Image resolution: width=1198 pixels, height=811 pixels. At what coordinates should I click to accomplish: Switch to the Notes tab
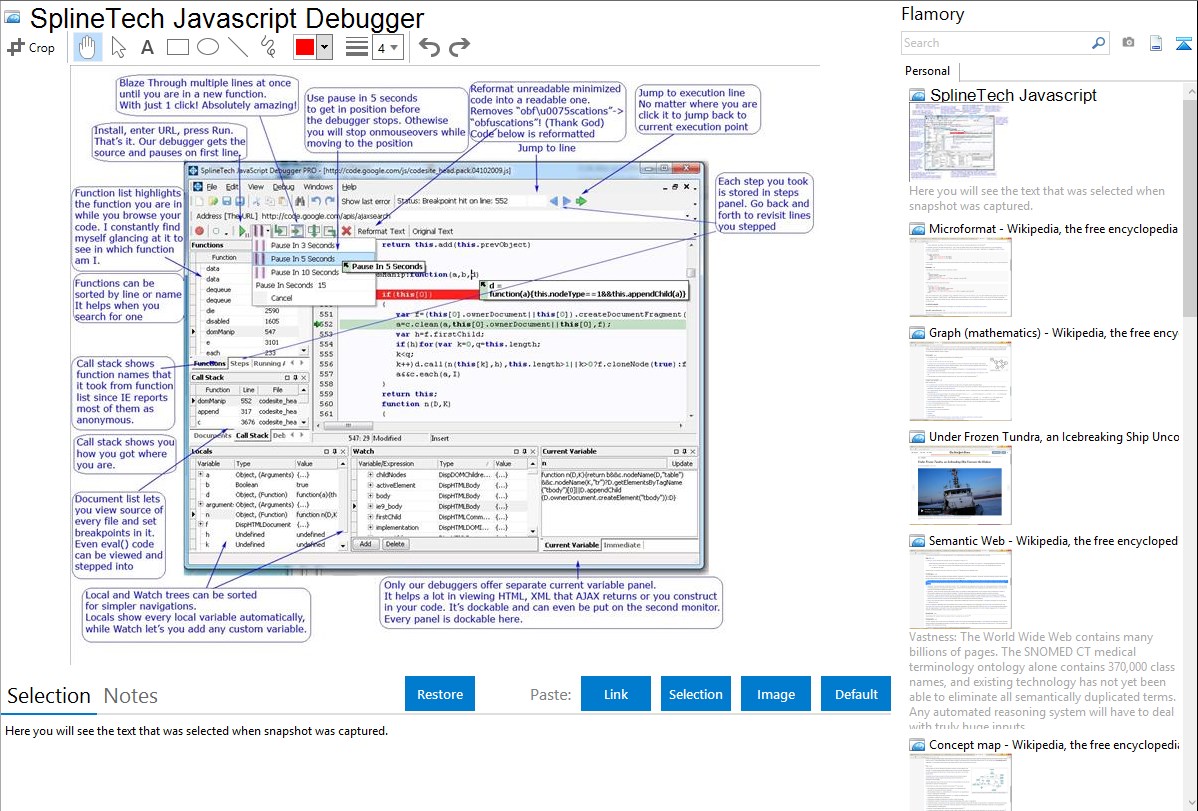click(x=131, y=696)
